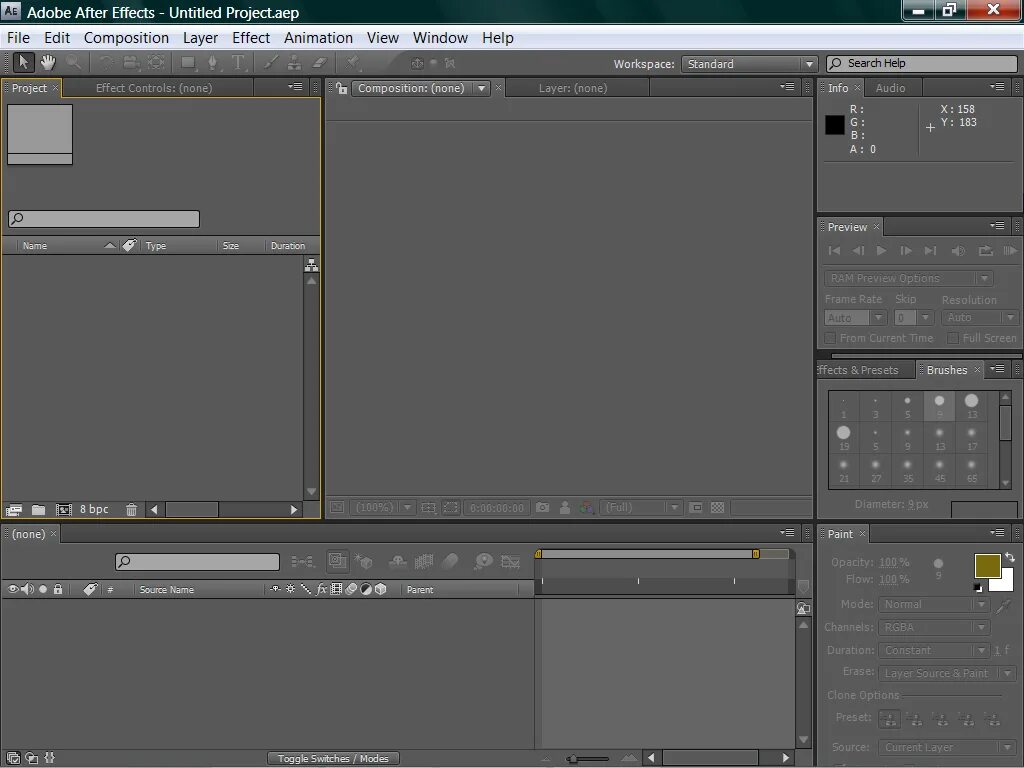Open the Composition menu
The width and height of the screenshot is (1024, 768).
[x=126, y=38]
